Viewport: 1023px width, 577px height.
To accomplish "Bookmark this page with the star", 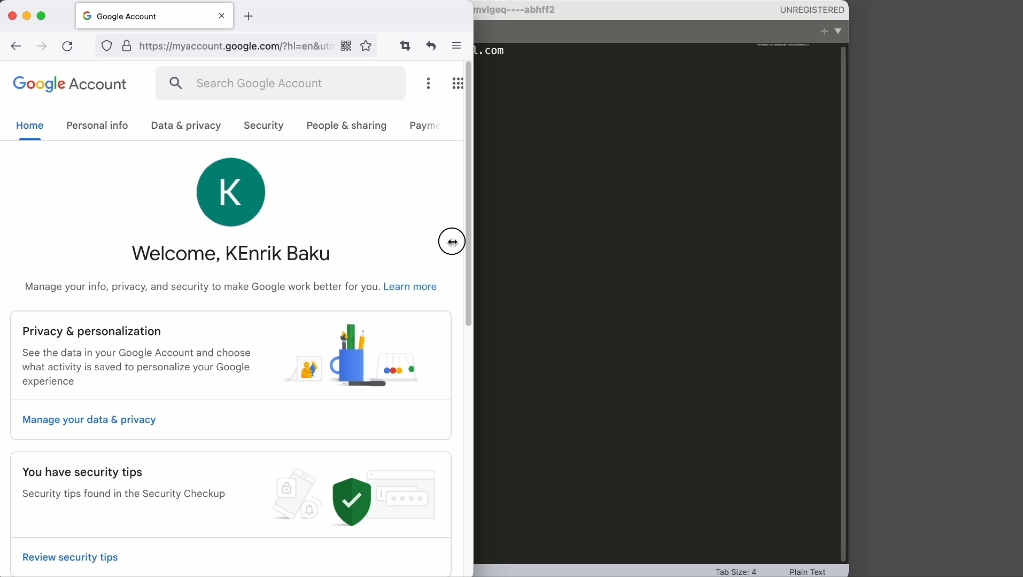I will [366, 46].
